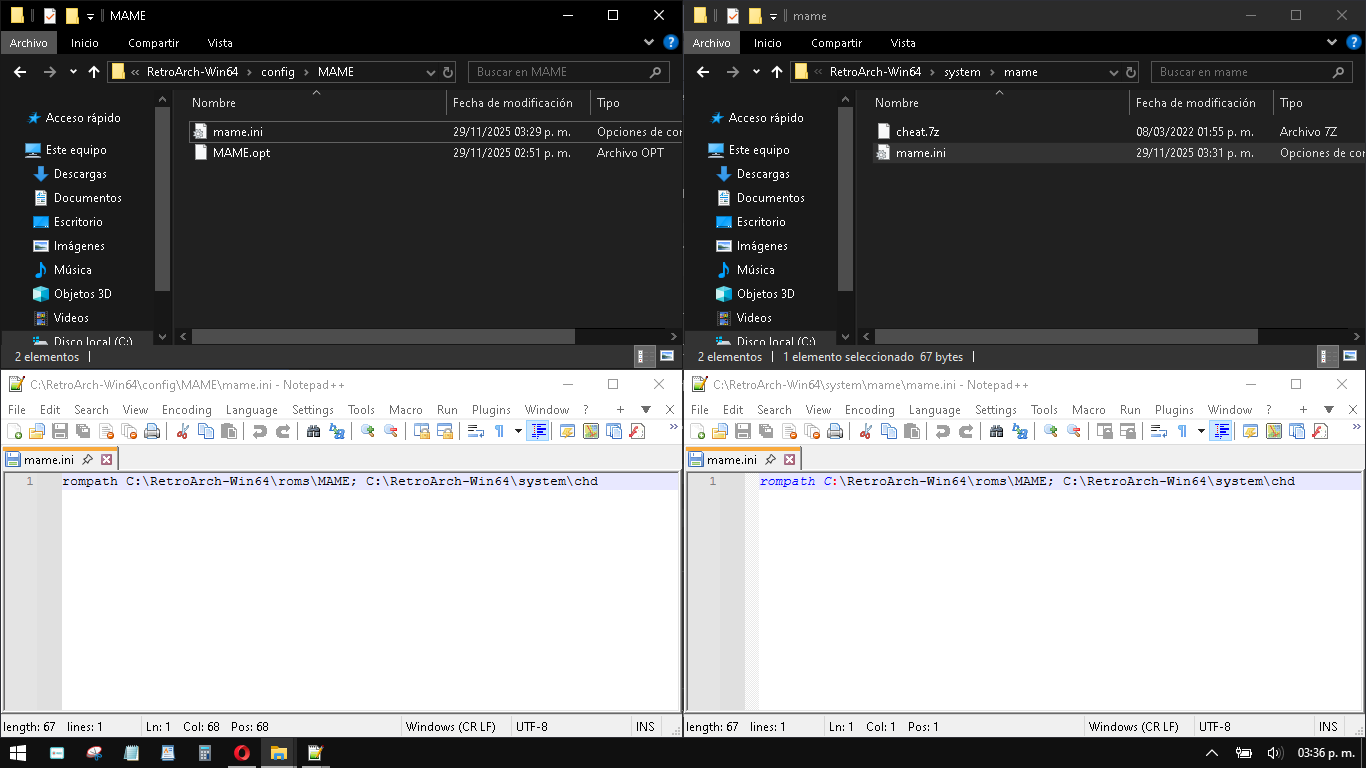
Task: Click the Find binoculars icon in left Notepad++
Action: pos(313,431)
